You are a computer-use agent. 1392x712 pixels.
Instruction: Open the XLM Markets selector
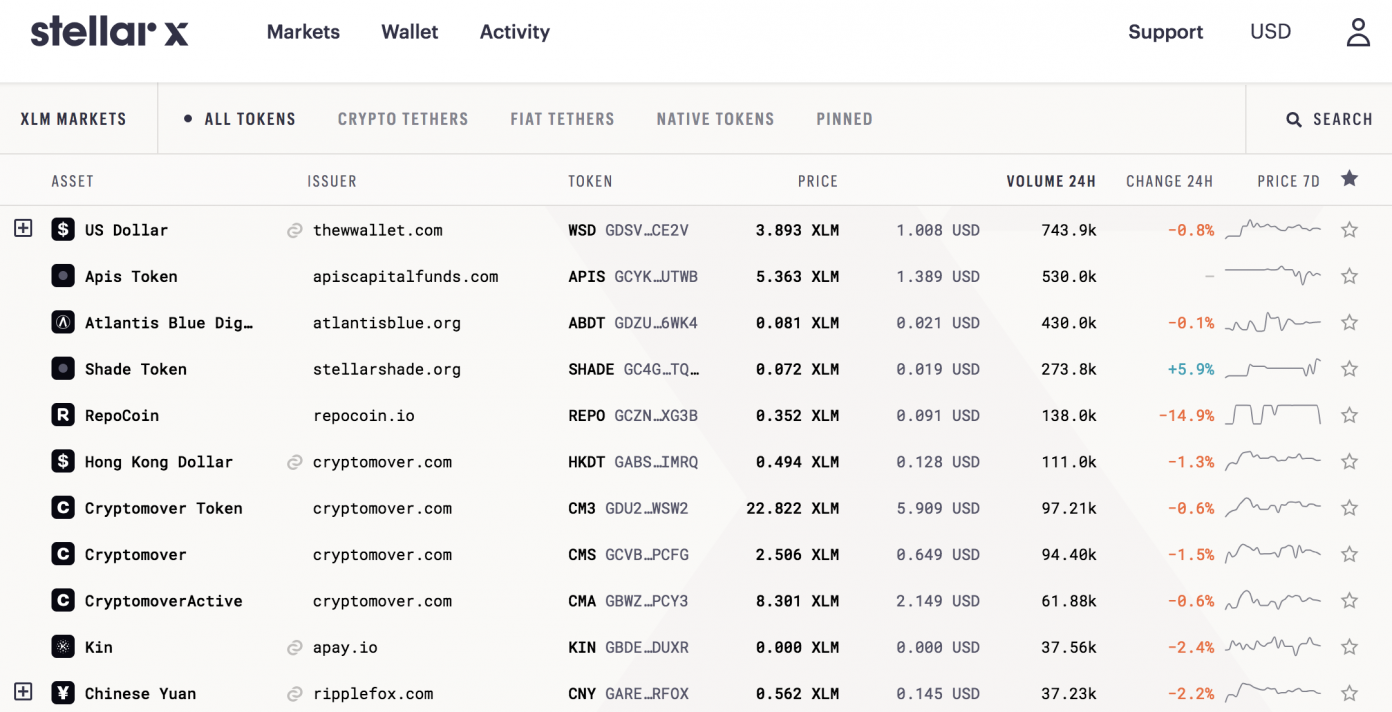pyautogui.click(x=73, y=119)
